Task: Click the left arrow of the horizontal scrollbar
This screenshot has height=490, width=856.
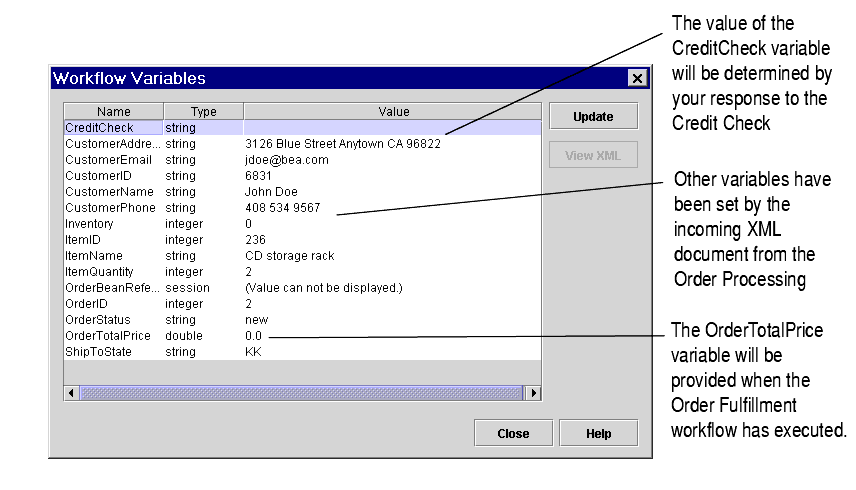Action: click(x=72, y=393)
